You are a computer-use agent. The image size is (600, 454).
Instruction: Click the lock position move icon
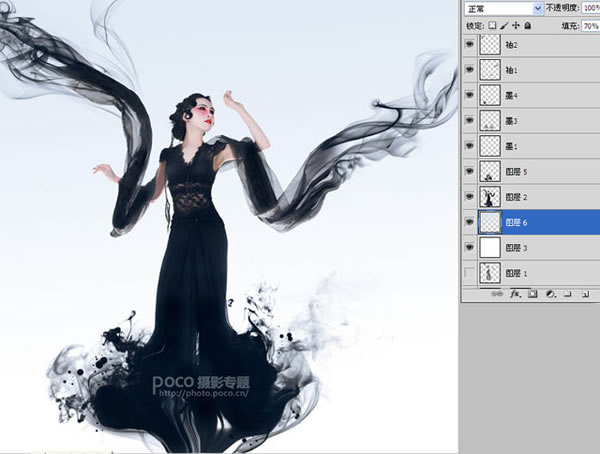(x=516, y=26)
